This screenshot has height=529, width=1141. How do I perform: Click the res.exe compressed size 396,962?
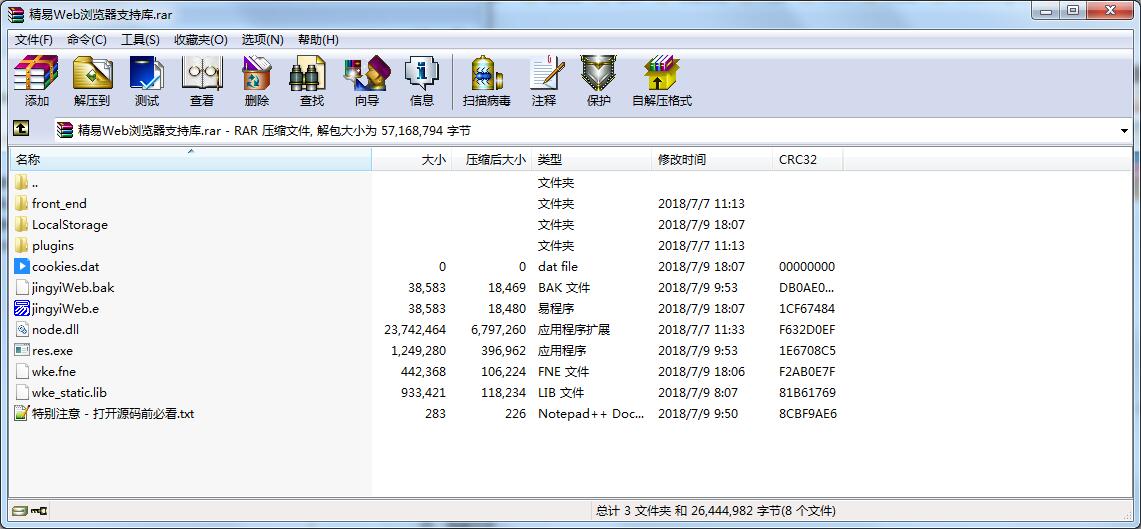tap(503, 351)
